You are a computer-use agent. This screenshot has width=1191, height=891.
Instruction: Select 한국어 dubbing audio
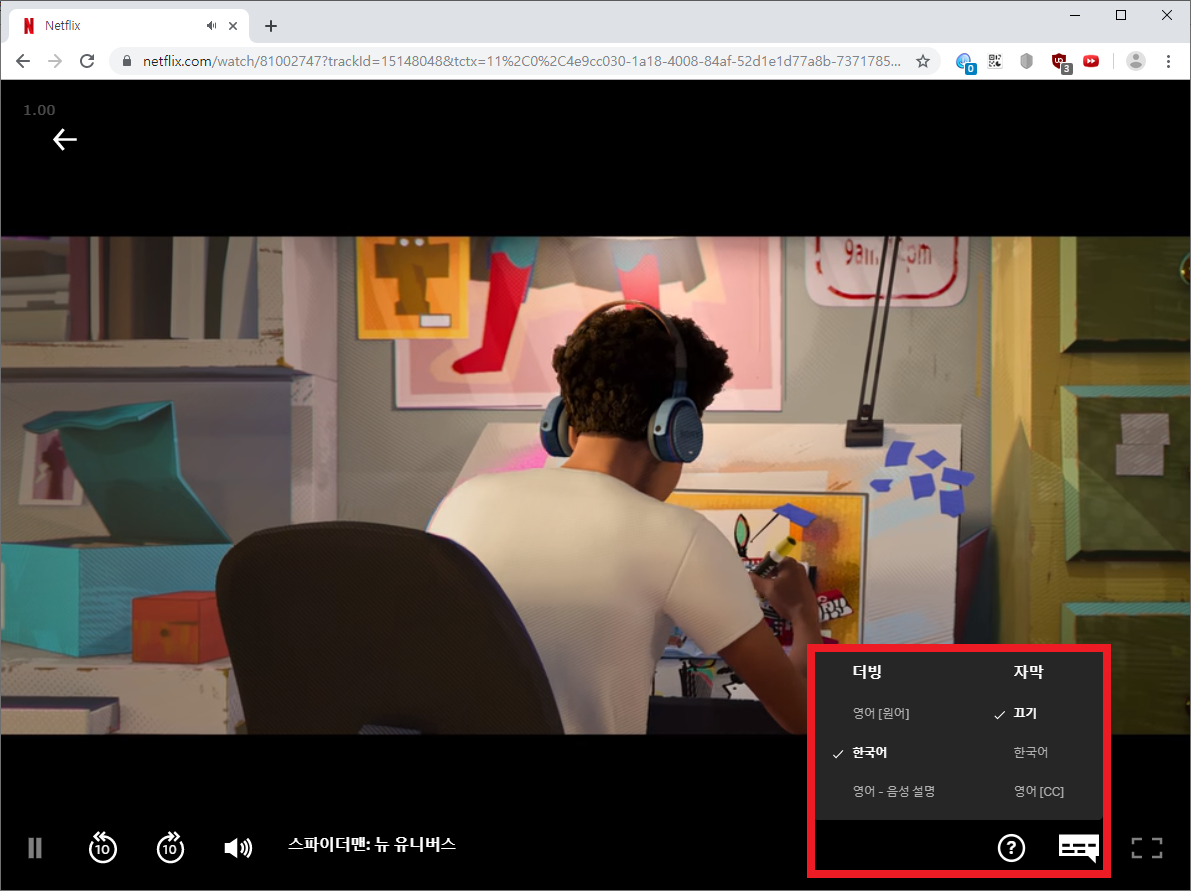click(869, 752)
